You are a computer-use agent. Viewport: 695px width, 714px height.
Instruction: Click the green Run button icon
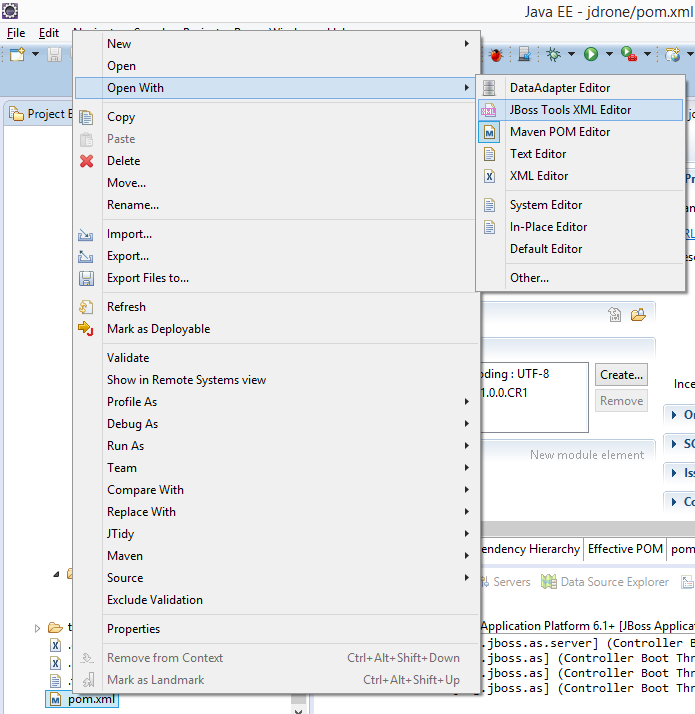pyautogui.click(x=591, y=54)
